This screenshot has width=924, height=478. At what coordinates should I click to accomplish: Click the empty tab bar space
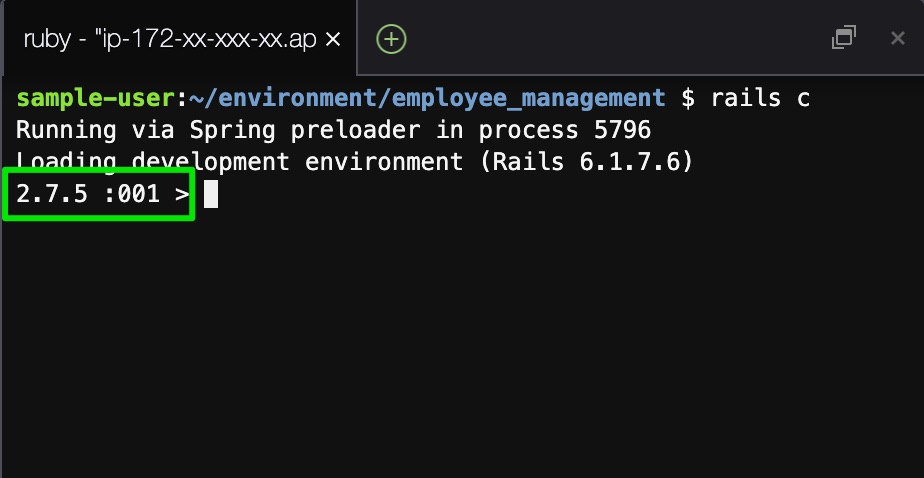610,38
